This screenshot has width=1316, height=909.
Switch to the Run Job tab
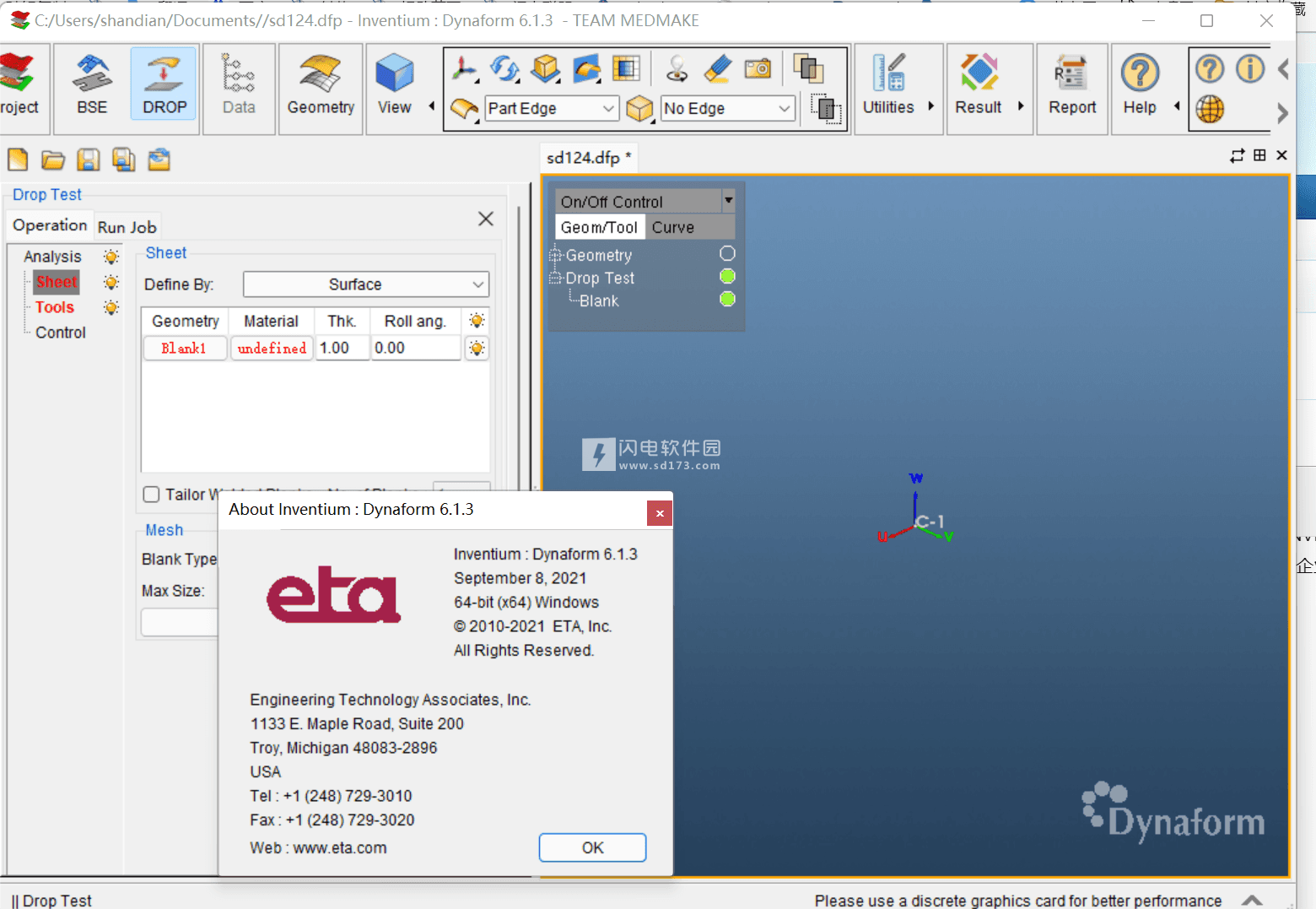[x=127, y=227]
